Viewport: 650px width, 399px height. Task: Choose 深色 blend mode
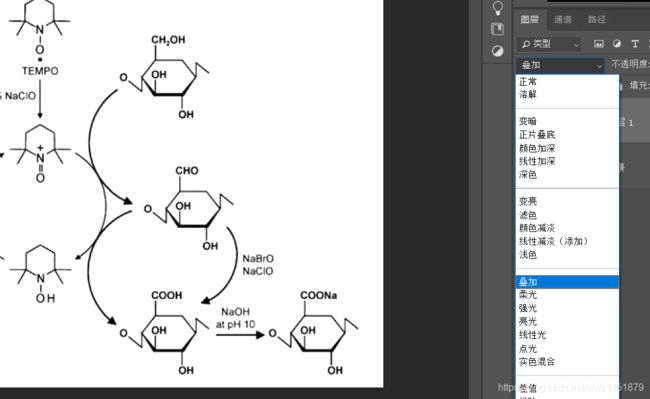coord(567,174)
